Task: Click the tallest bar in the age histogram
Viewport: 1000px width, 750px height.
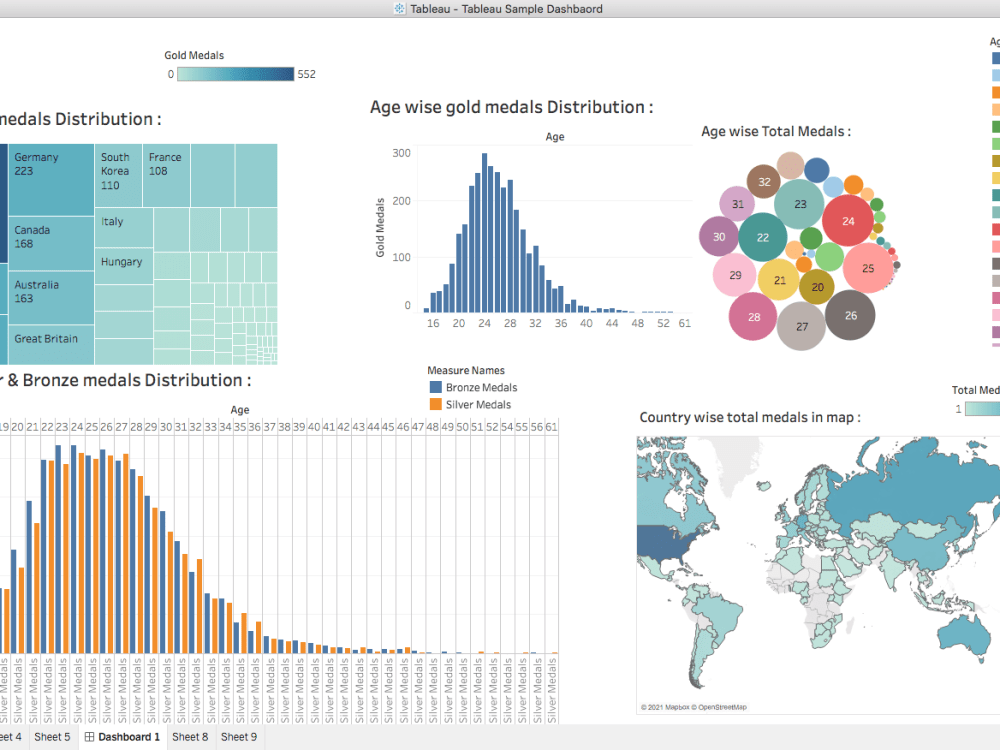Action: pyautogui.click(x=485, y=230)
